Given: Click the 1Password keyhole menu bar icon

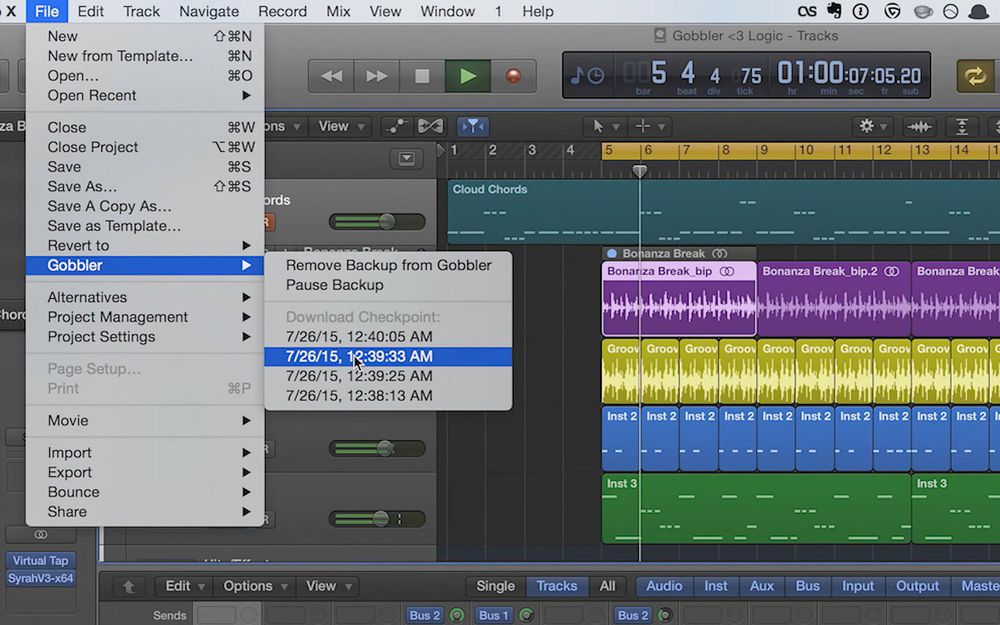Looking at the screenshot, I should pyautogui.click(x=861, y=11).
